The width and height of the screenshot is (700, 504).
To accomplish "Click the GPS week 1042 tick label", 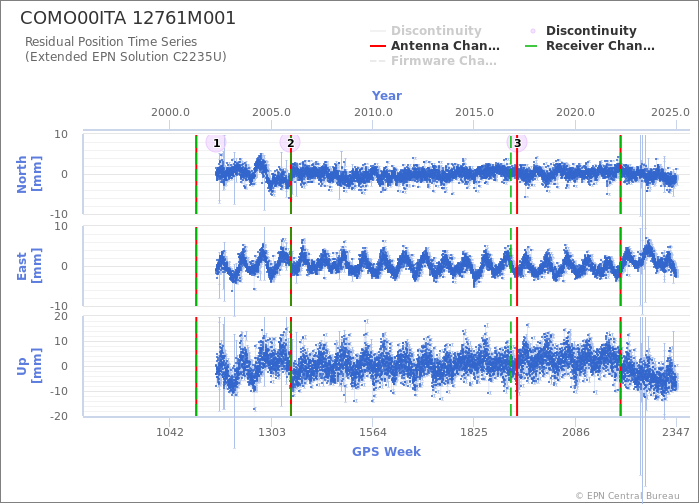I will (170, 432).
